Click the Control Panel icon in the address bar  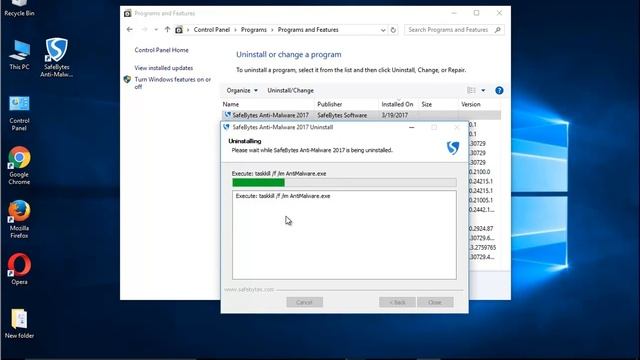[179, 30]
